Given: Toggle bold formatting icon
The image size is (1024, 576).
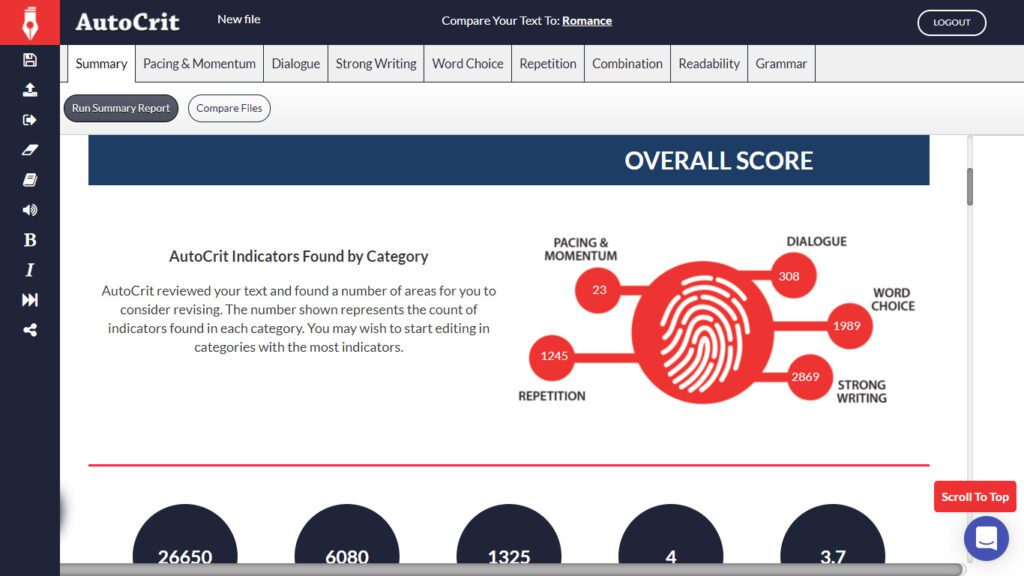Looking at the screenshot, I should coord(30,240).
